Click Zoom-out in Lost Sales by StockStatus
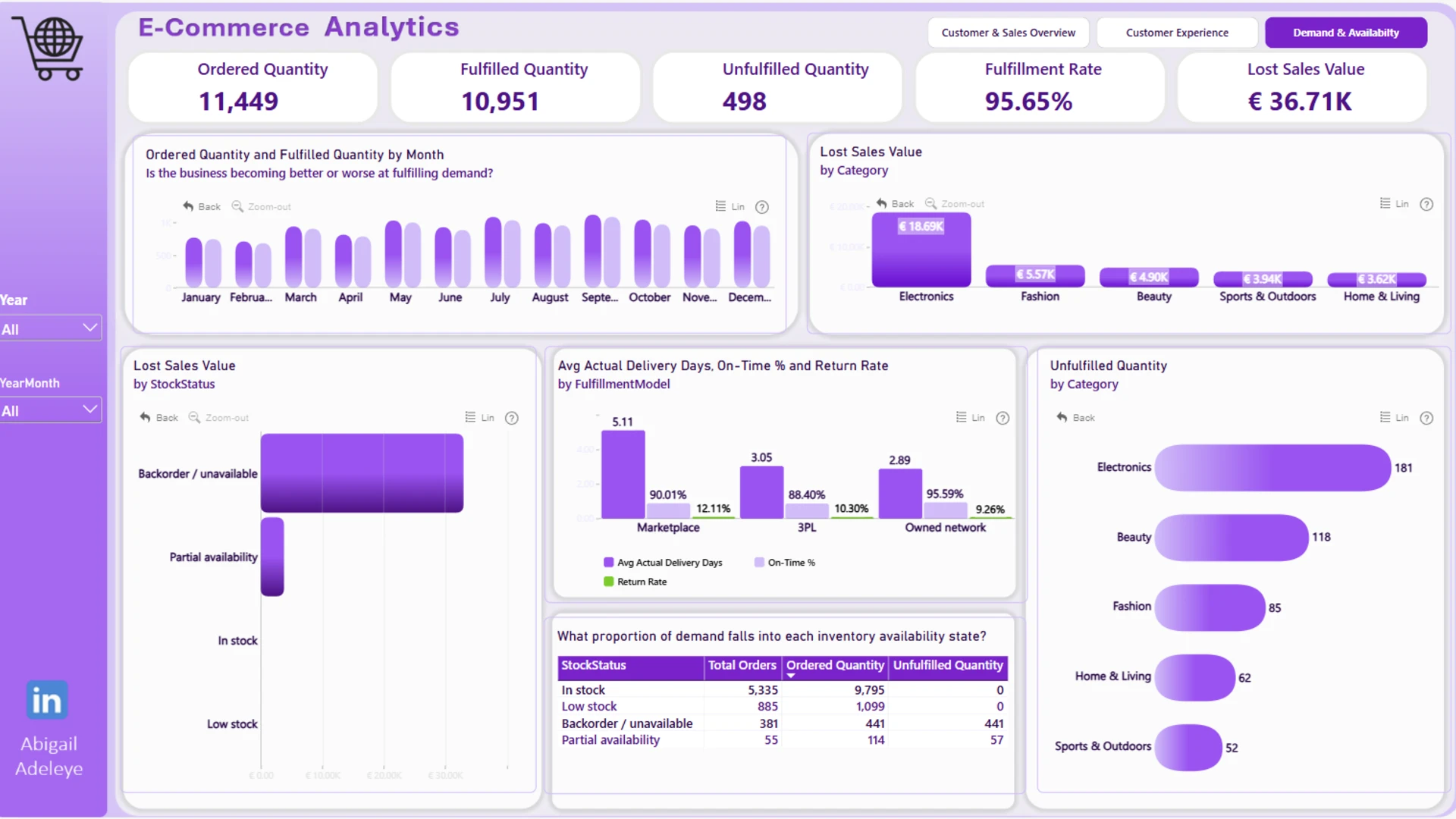 pyautogui.click(x=218, y=417)
